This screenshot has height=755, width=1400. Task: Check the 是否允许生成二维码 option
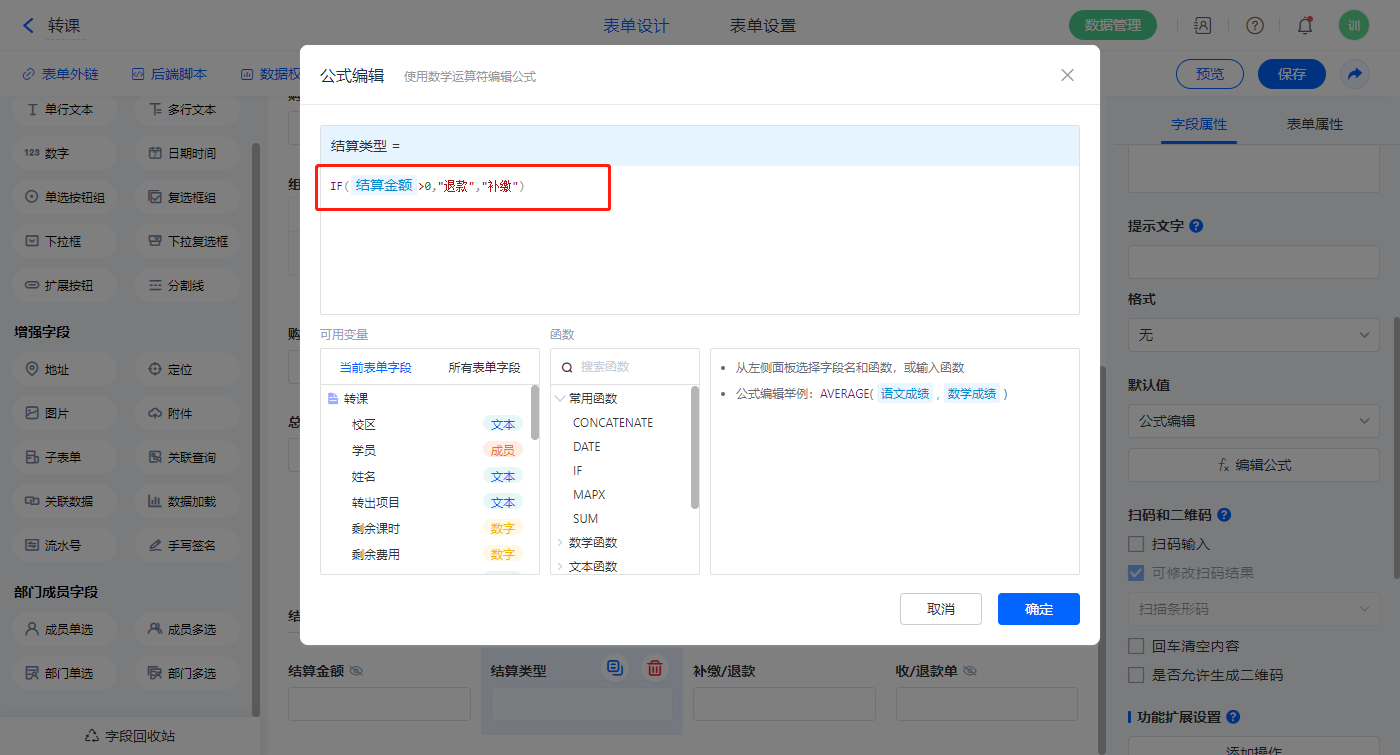tap(1136, 675)
